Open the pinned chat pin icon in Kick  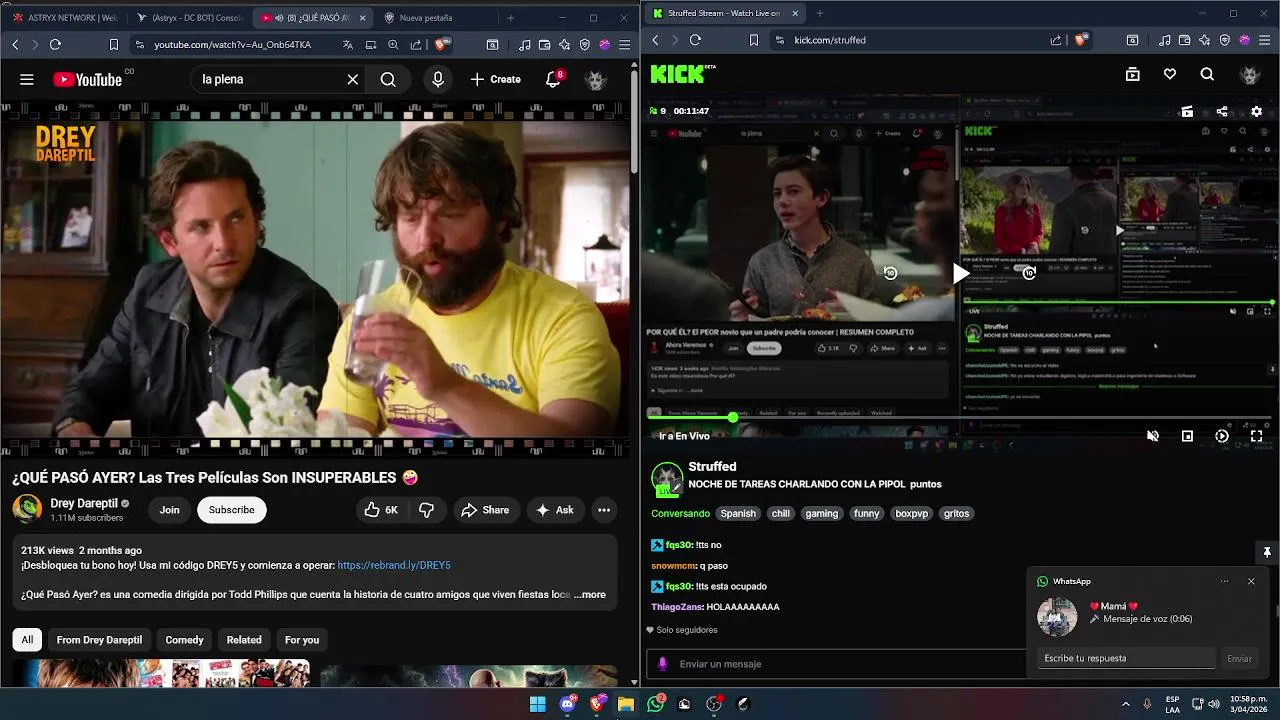tap(1267, 552)
